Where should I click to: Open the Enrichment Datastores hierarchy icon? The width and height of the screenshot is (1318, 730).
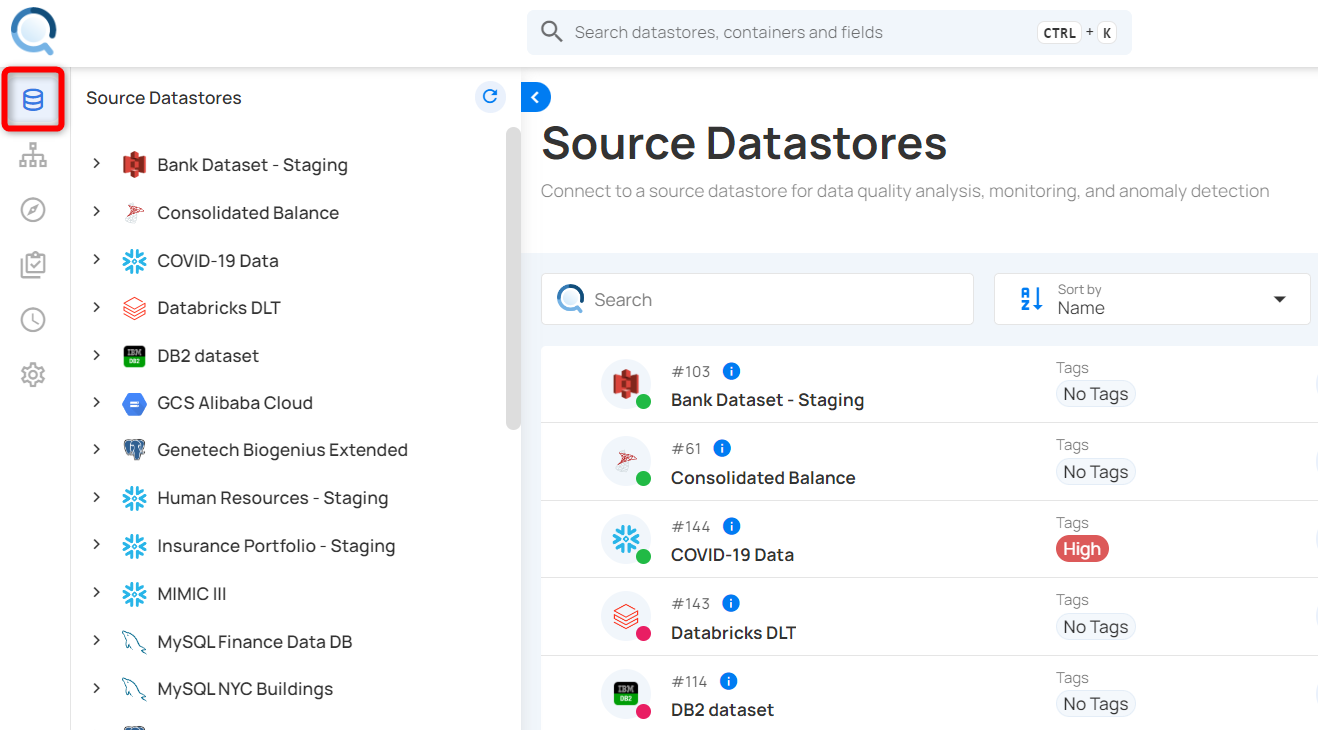[x=33, y=155]
